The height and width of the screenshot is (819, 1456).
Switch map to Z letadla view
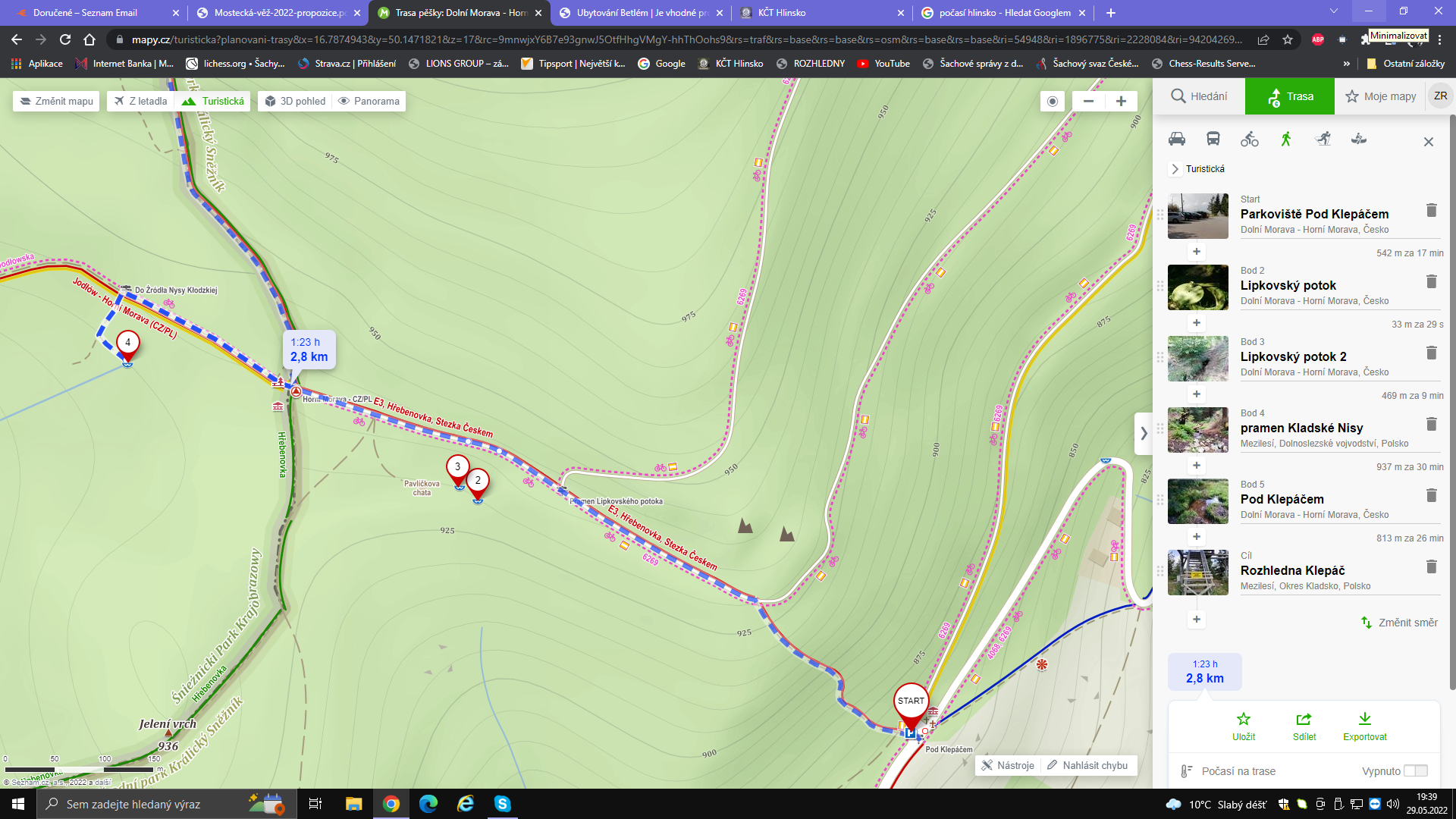(x=141, y=101)
